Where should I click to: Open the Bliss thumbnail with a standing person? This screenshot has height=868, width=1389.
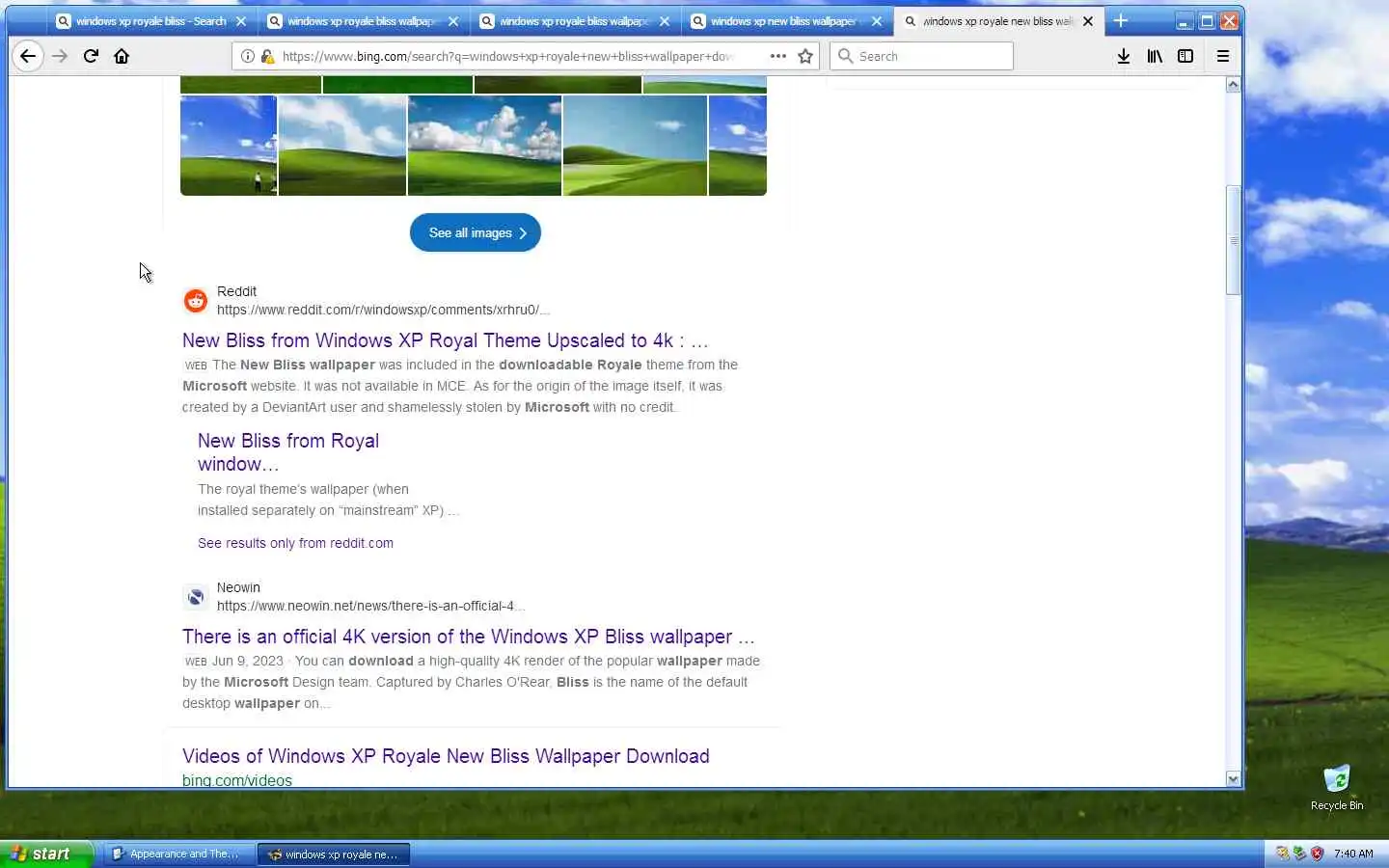(229, 146)
